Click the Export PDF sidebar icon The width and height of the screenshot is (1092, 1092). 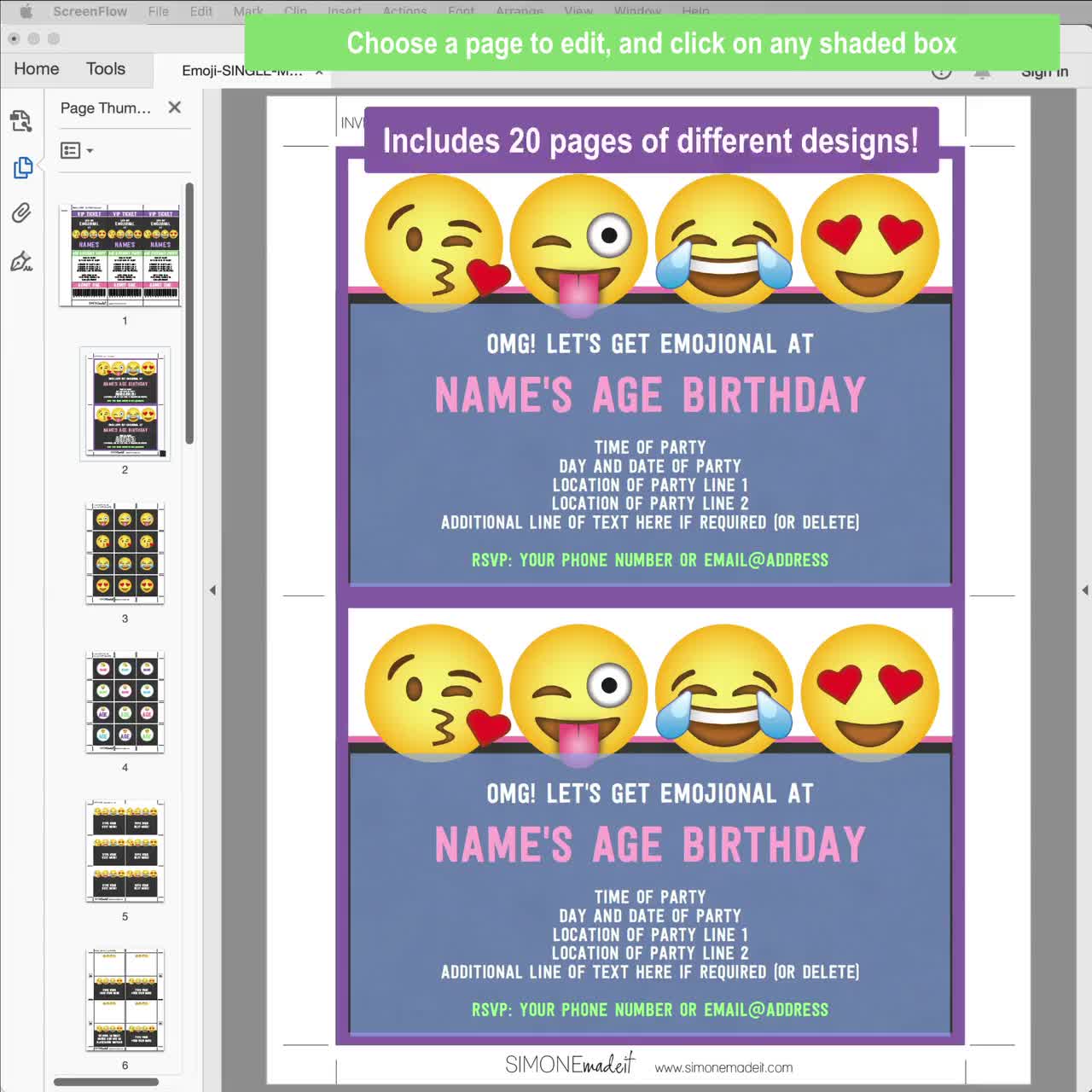coord(21,121)
